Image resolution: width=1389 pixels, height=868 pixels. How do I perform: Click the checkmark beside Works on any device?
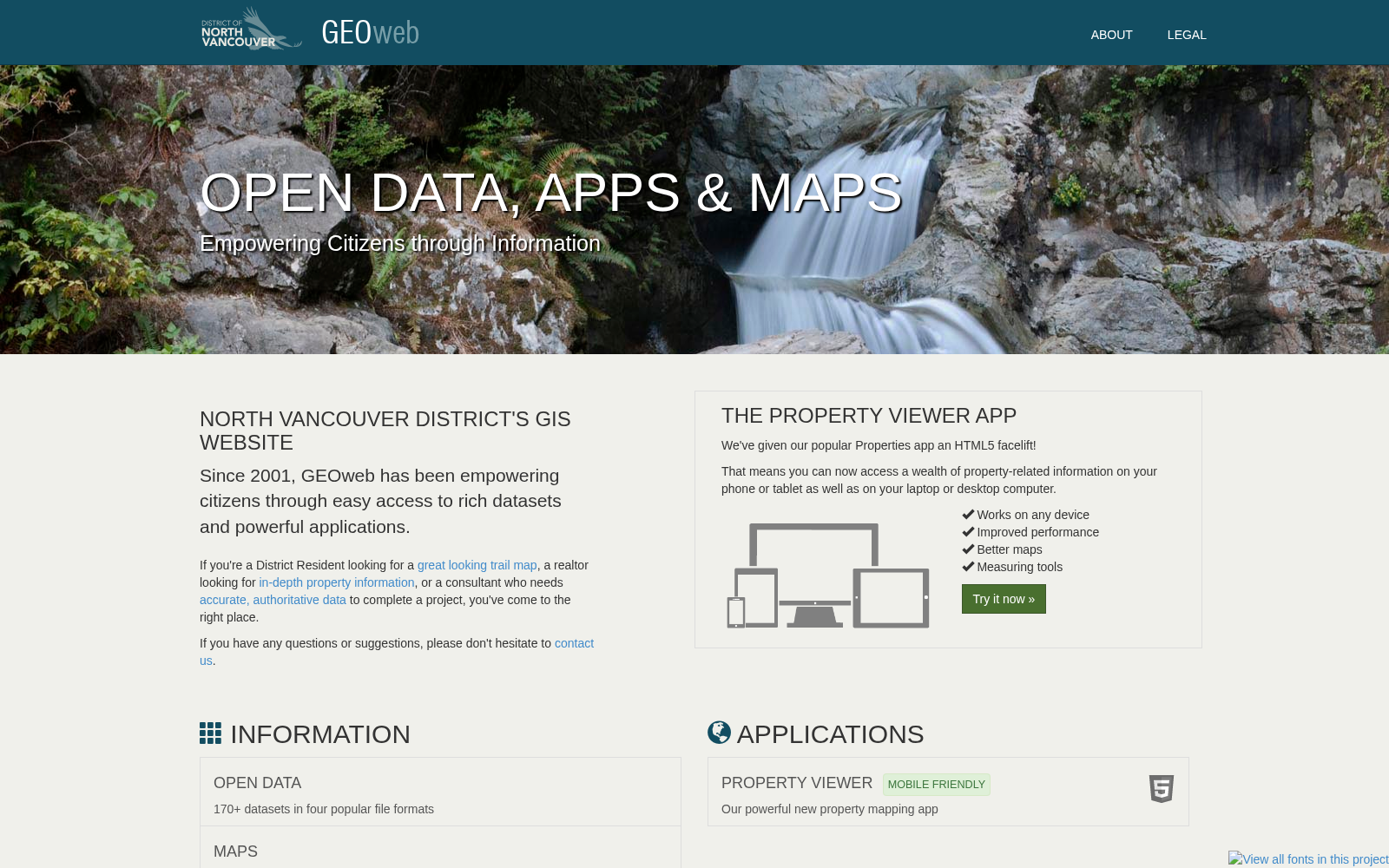click(x=968, y=514)
